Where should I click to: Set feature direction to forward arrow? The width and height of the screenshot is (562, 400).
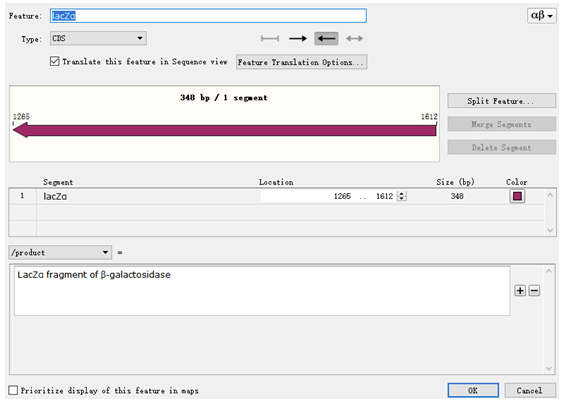pos(298,38)
